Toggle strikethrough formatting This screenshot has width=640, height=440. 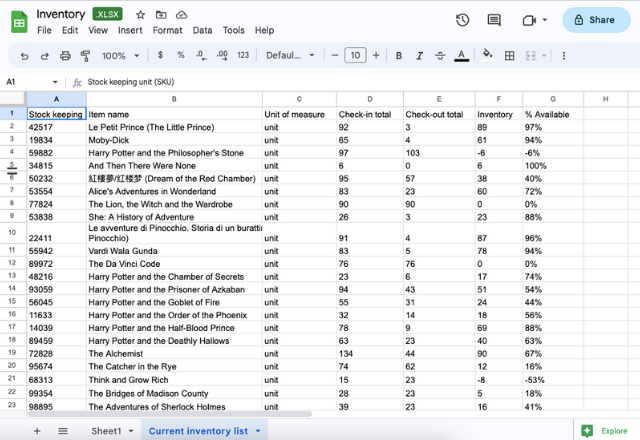click(x=440, y=56)
